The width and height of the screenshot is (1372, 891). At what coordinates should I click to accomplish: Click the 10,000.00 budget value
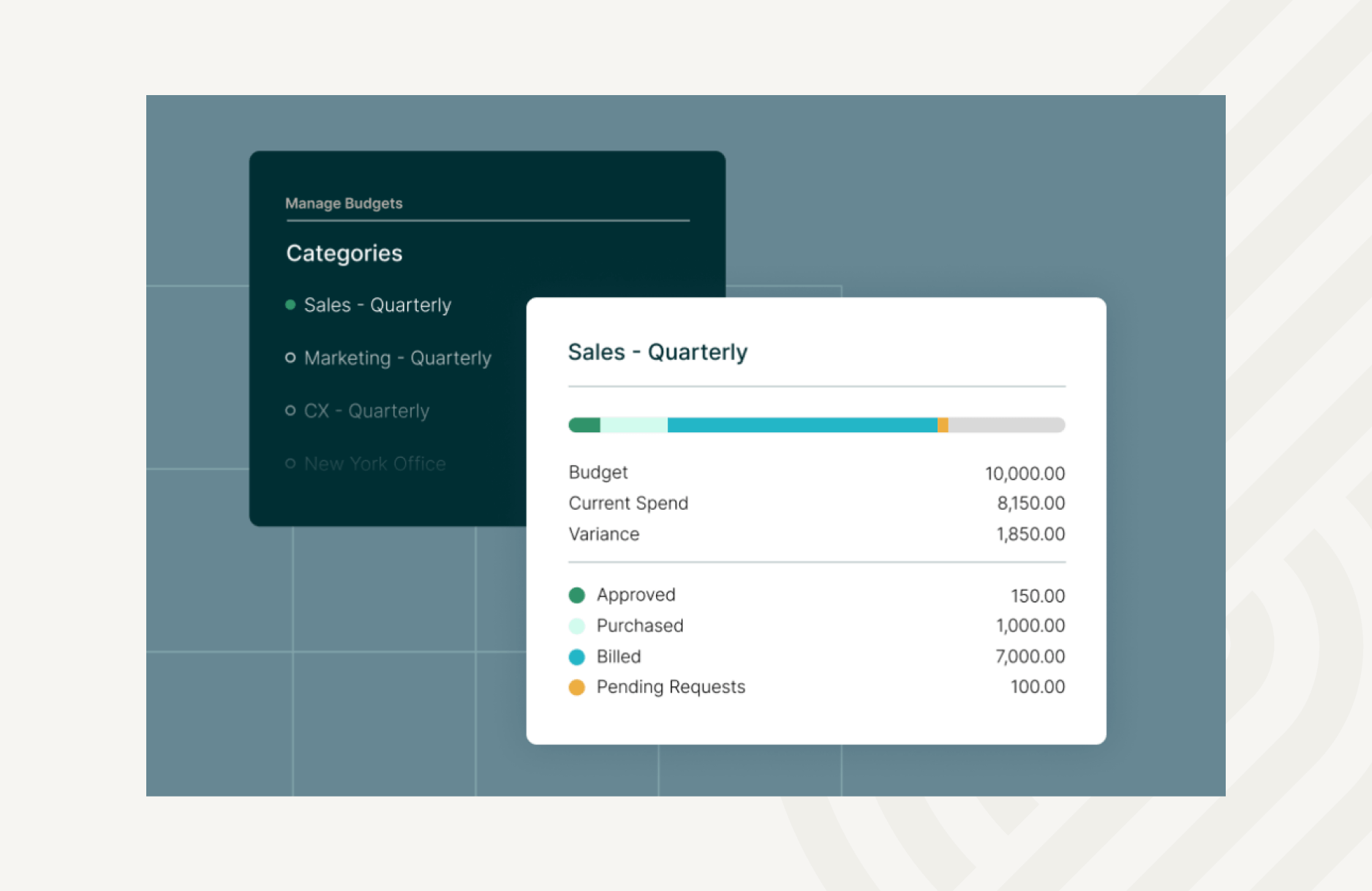1025,473
